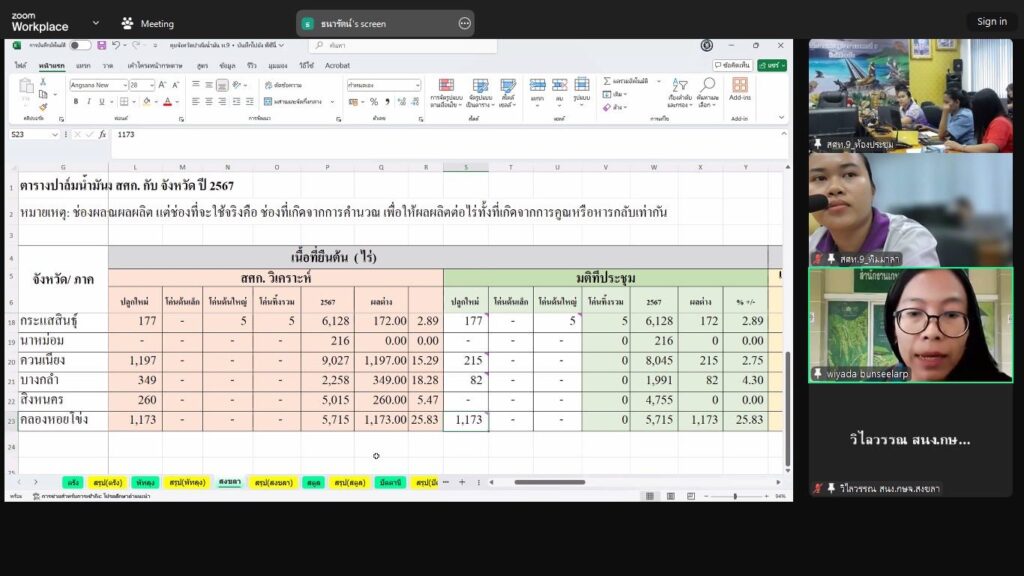Click the Zoom Sign in button
This screenshot has width=1024, height=576.
click(x=991, y=21)
